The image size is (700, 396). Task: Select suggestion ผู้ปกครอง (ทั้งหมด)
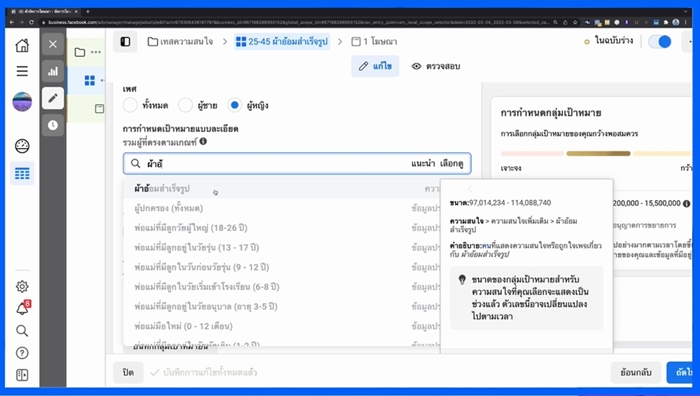click(282, 208)
